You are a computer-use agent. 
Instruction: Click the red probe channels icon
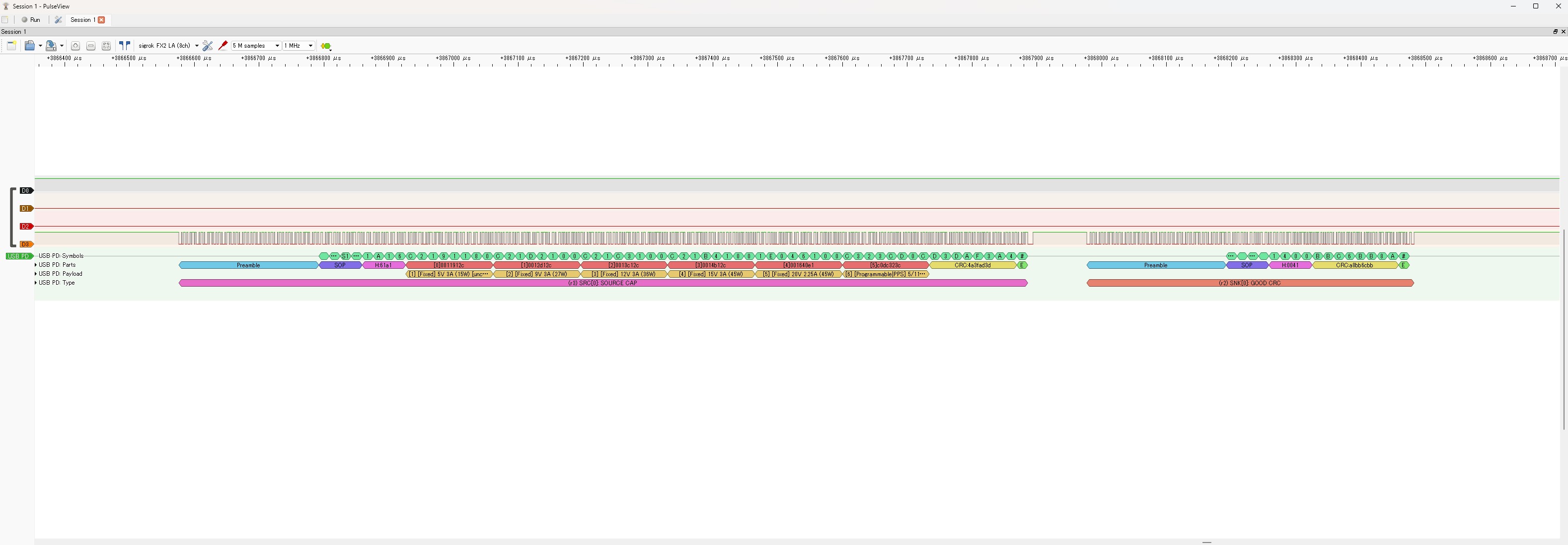[223, 46]
